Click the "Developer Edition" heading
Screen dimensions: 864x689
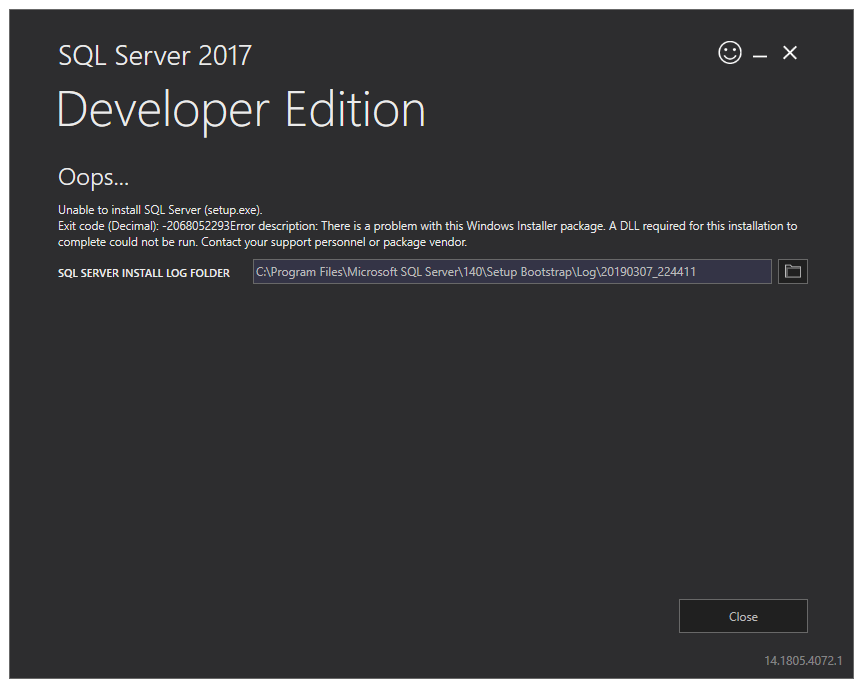coord(241,110)
